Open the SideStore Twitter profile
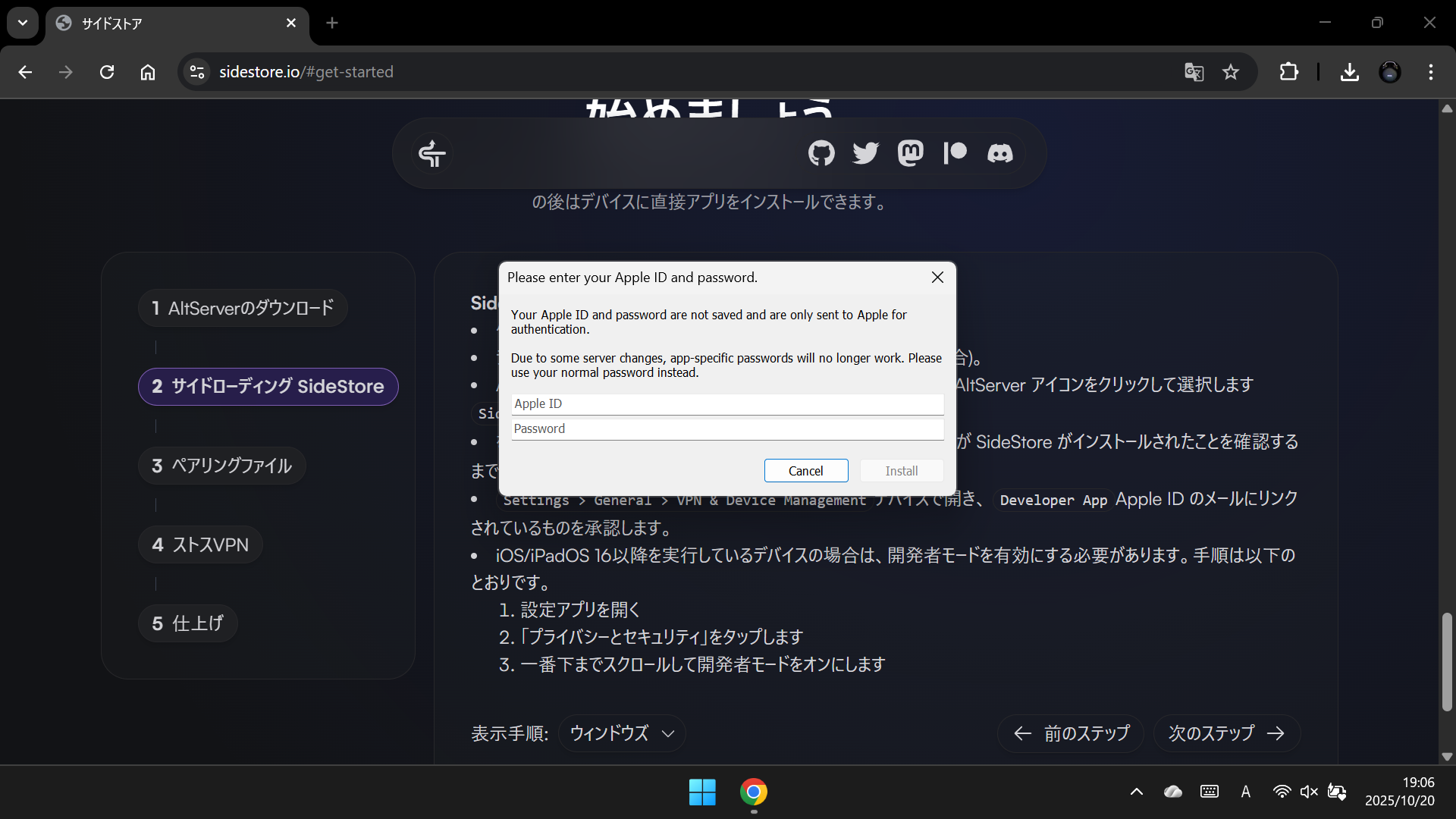 [x=865, y=153]
